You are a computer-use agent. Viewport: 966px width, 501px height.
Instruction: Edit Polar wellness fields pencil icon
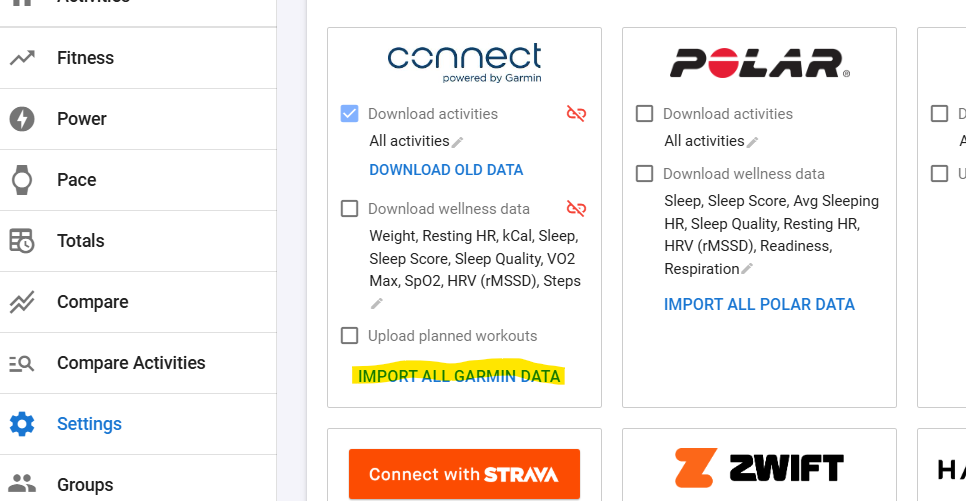(x=747, y=269)
